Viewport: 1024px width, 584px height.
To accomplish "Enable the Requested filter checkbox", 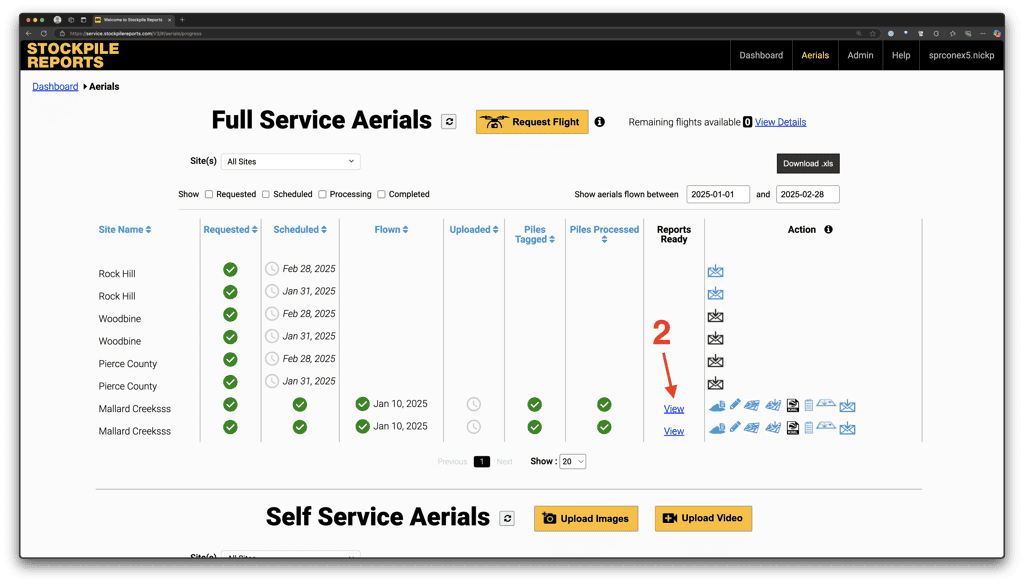I will (x=209, y=194).
